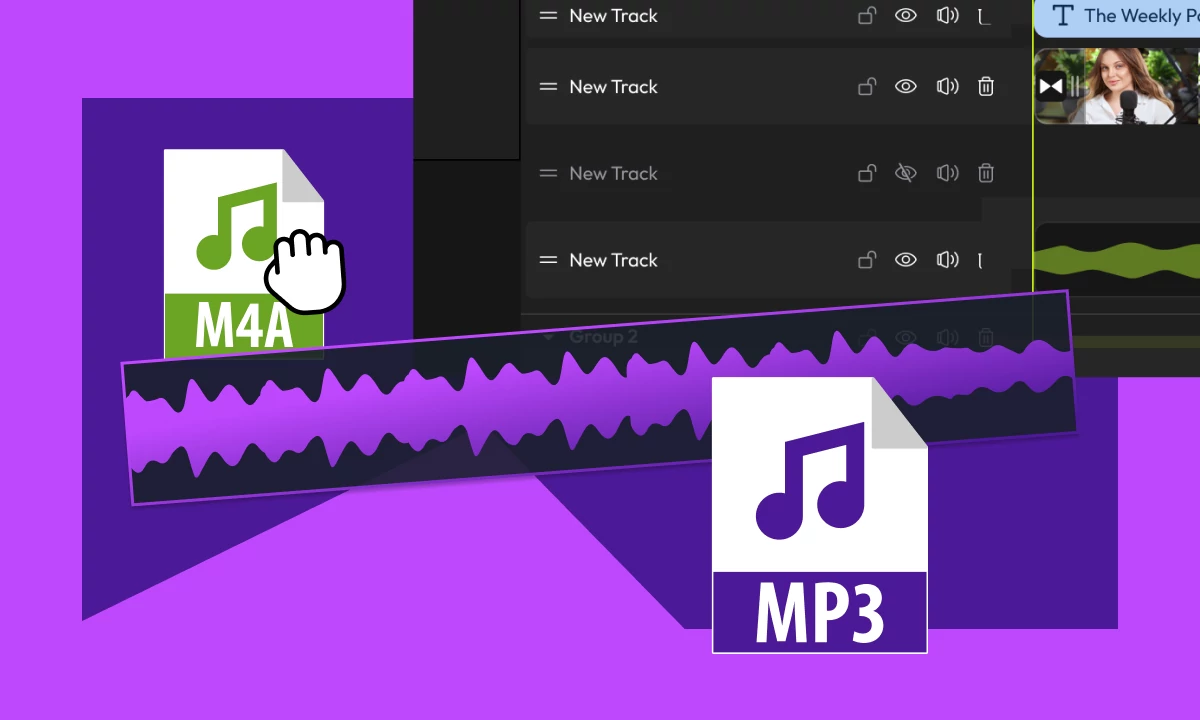1200x720 pixels.
Task: Click the padlock icon on the fourth New Track
Action: pyautogui.click(x=866, y=260)
